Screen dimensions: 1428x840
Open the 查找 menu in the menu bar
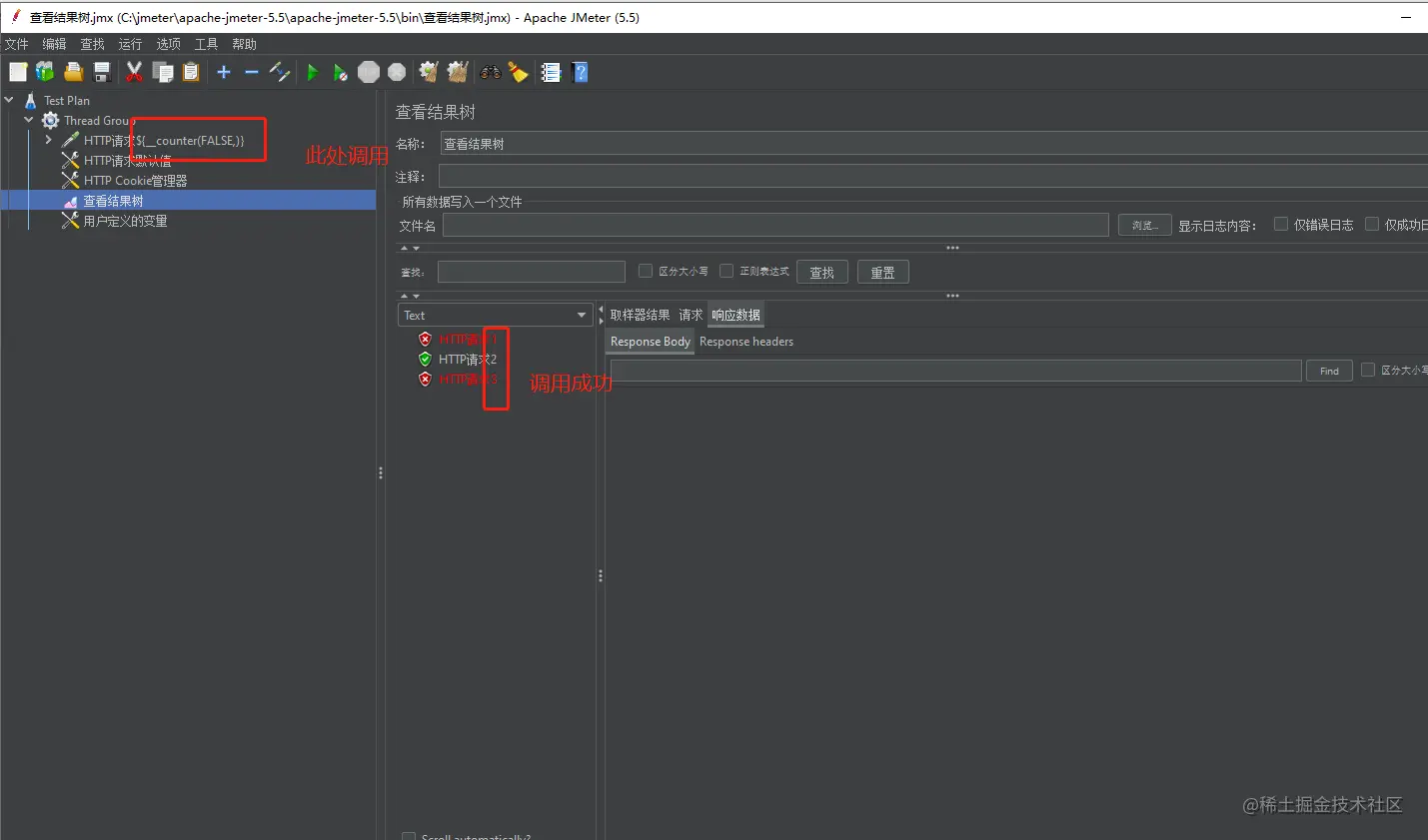click(x=92, y=44)
